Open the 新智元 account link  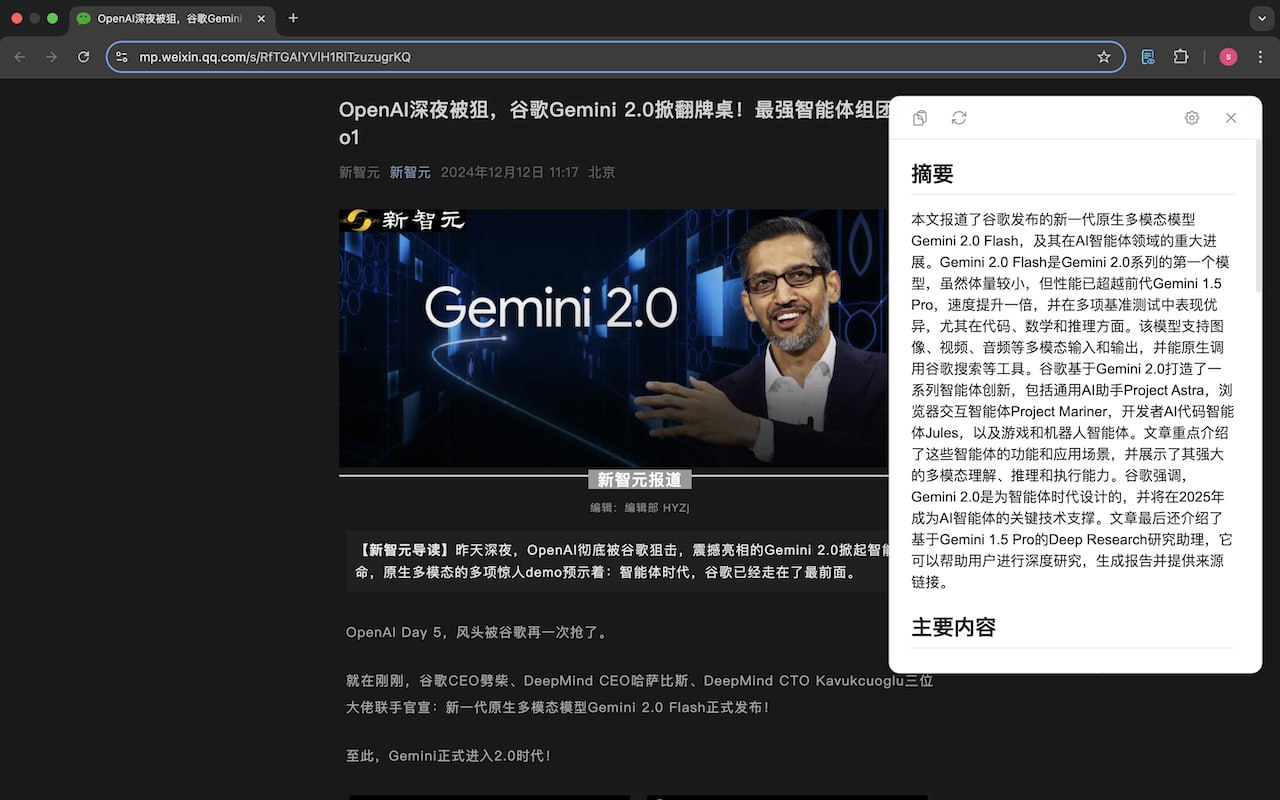point(410,172)
